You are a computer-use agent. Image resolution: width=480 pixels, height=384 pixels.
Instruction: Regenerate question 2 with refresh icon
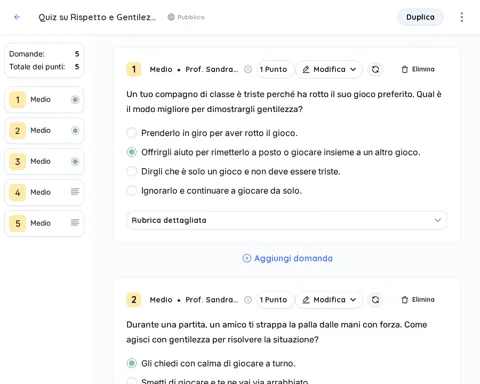375,300
